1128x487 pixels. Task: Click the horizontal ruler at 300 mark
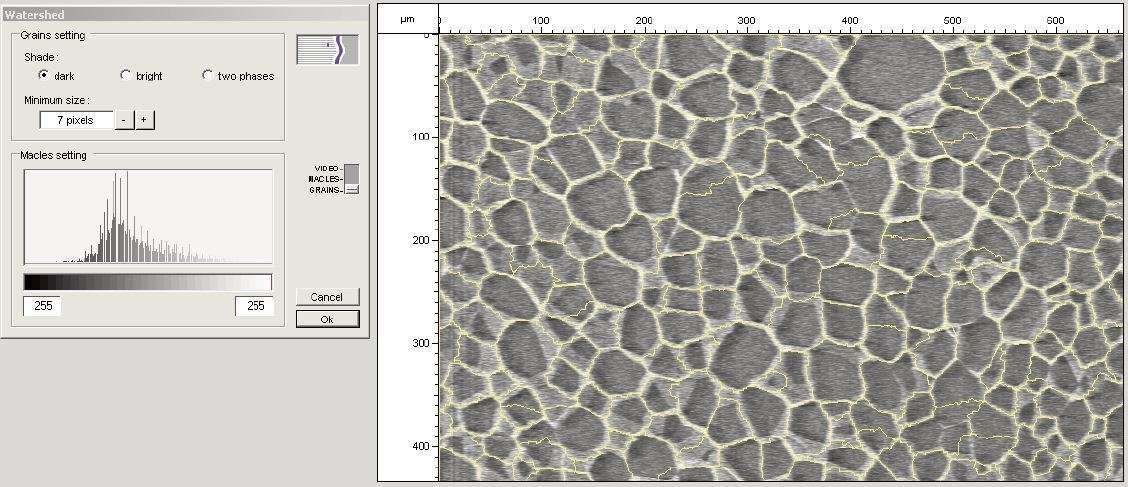[746, 20]
